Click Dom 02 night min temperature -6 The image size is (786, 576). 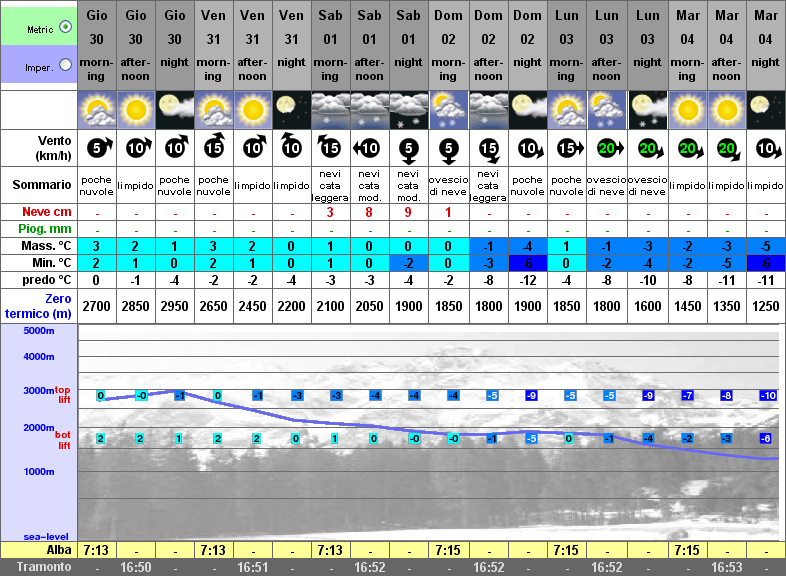(528, 263)
